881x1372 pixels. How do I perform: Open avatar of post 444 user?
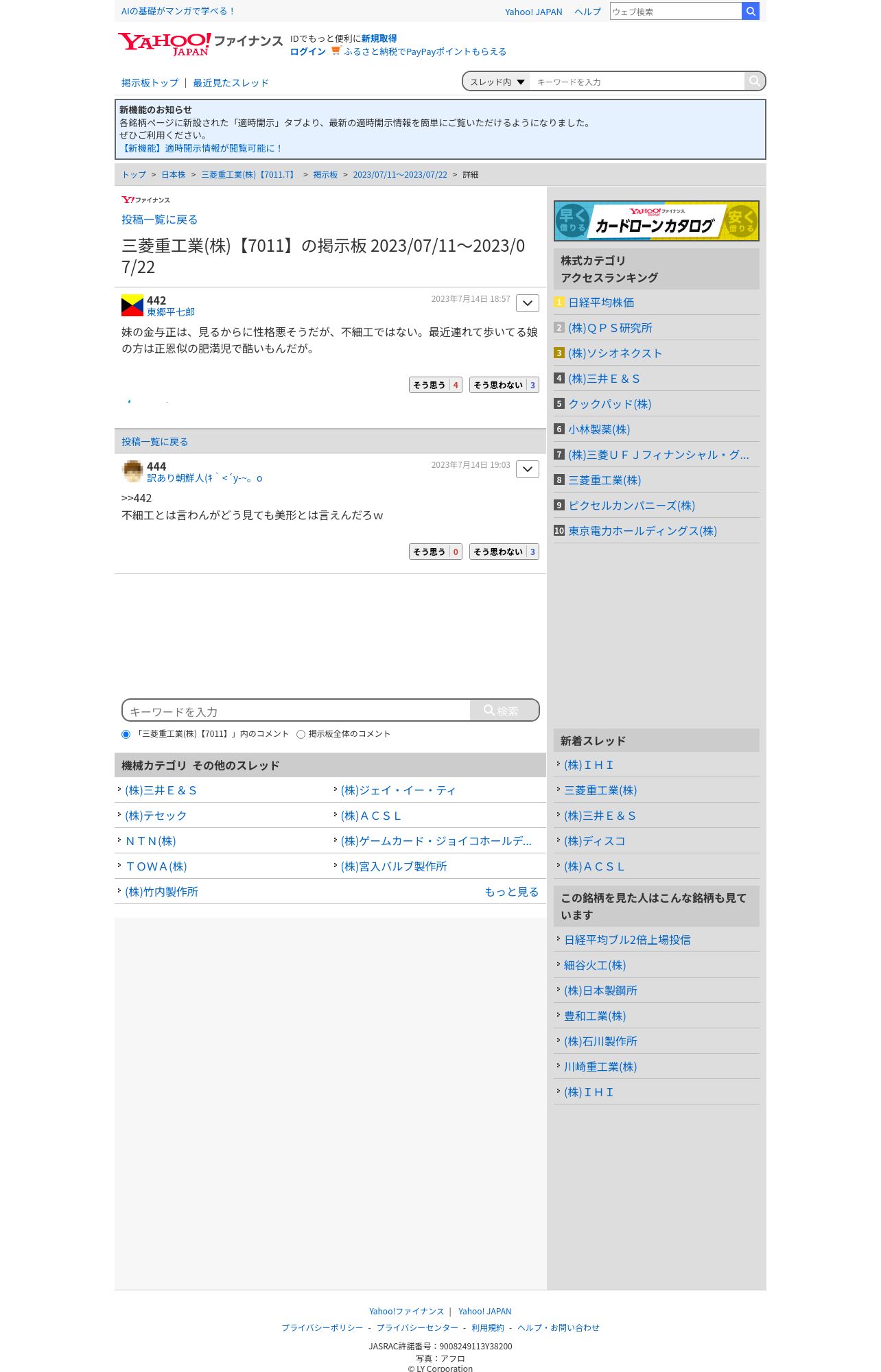pyautogui.click(x=132, y=471)
